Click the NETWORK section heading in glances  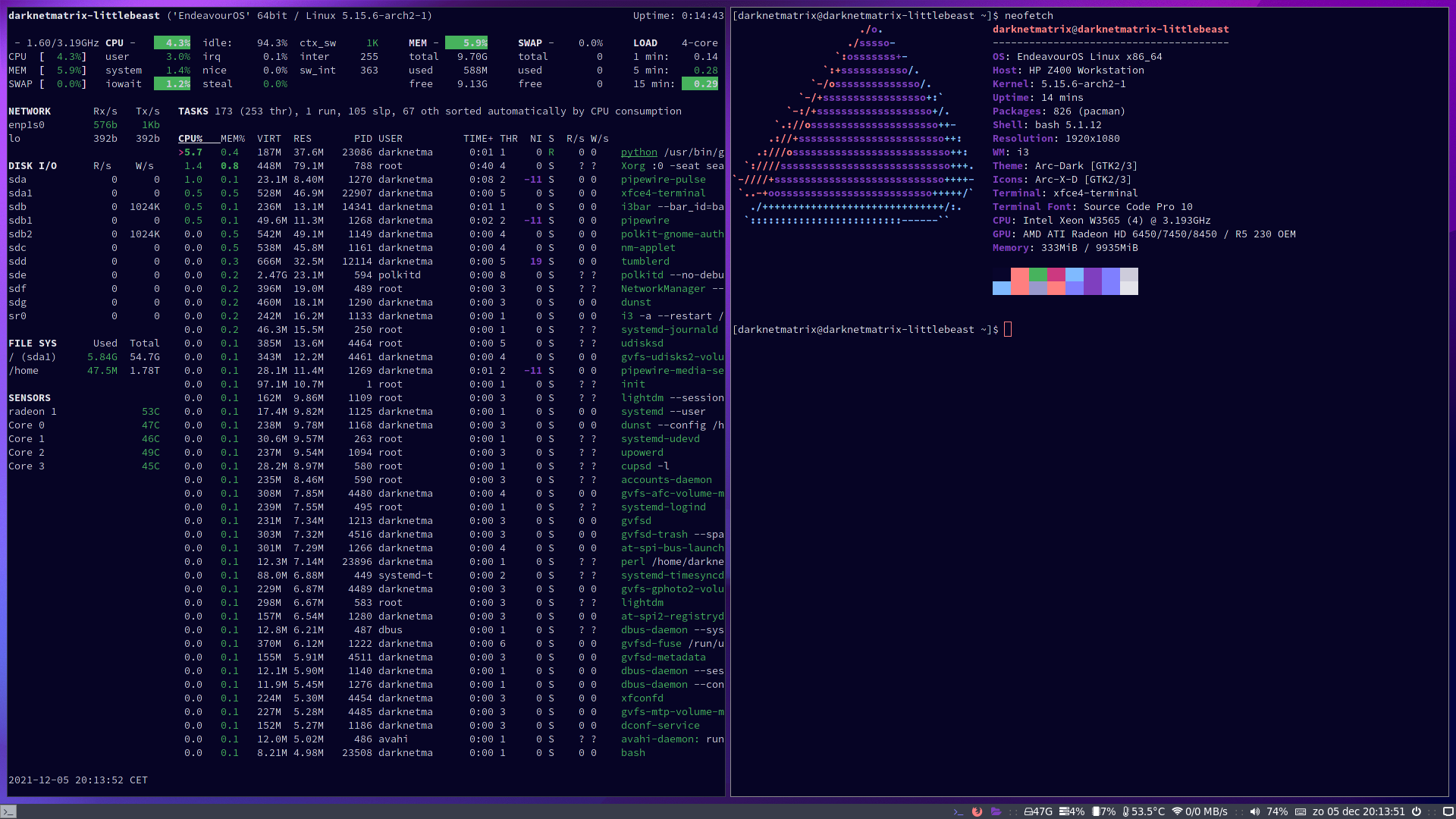[x=30, y=111]
